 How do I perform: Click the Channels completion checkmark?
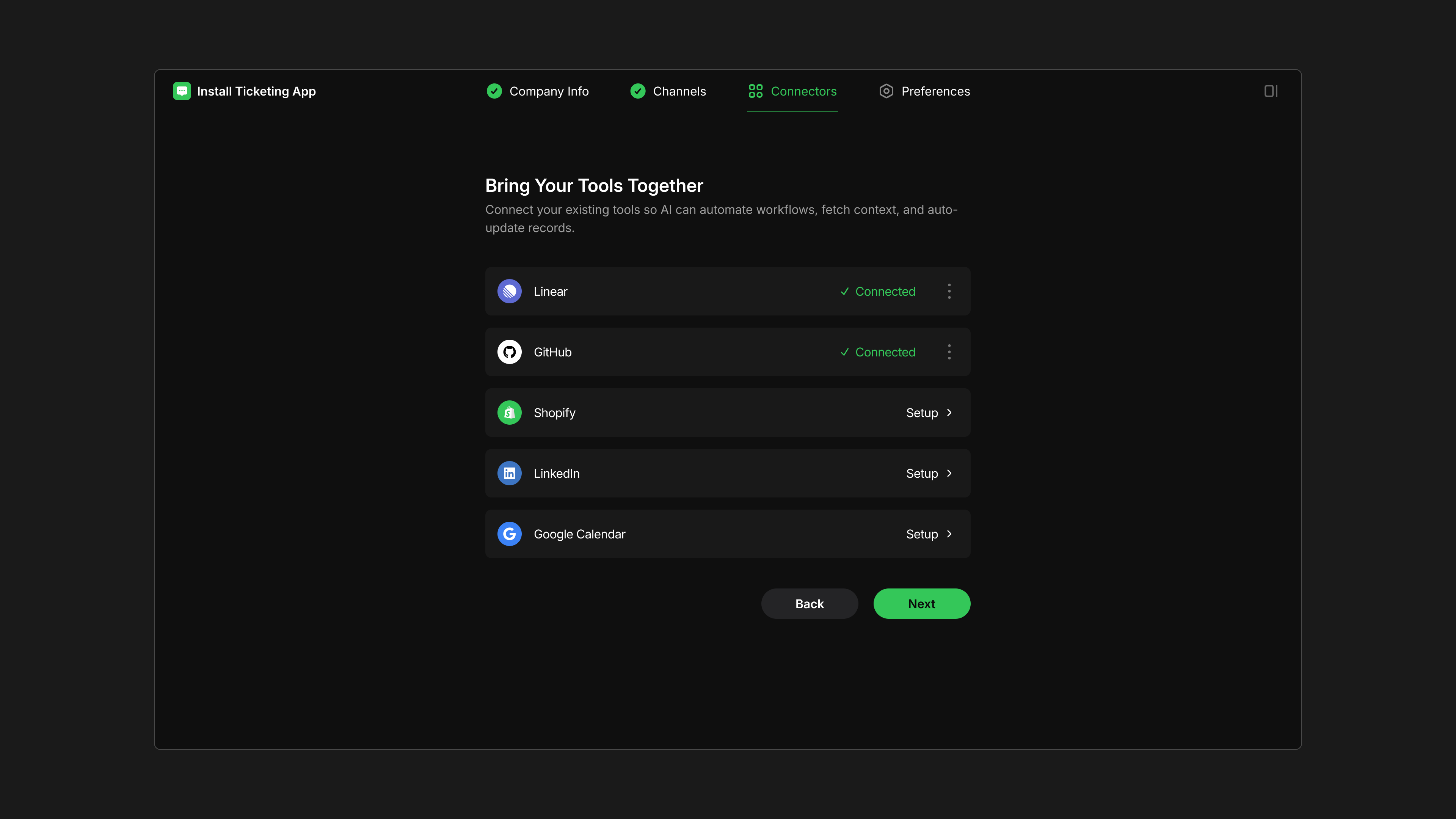(x=637, y=91)
